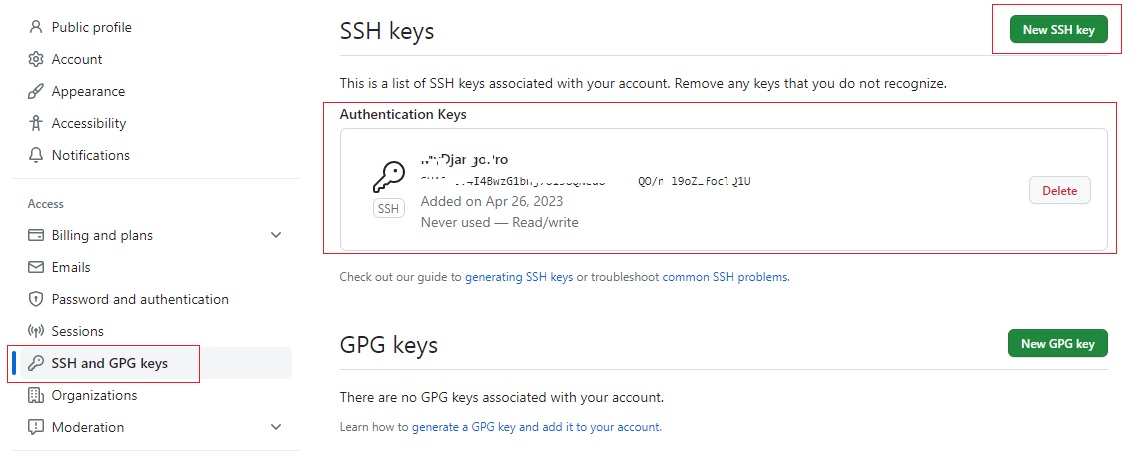Open SSH and GPG keys settings
1148x451 pixels.
(109, 363)
